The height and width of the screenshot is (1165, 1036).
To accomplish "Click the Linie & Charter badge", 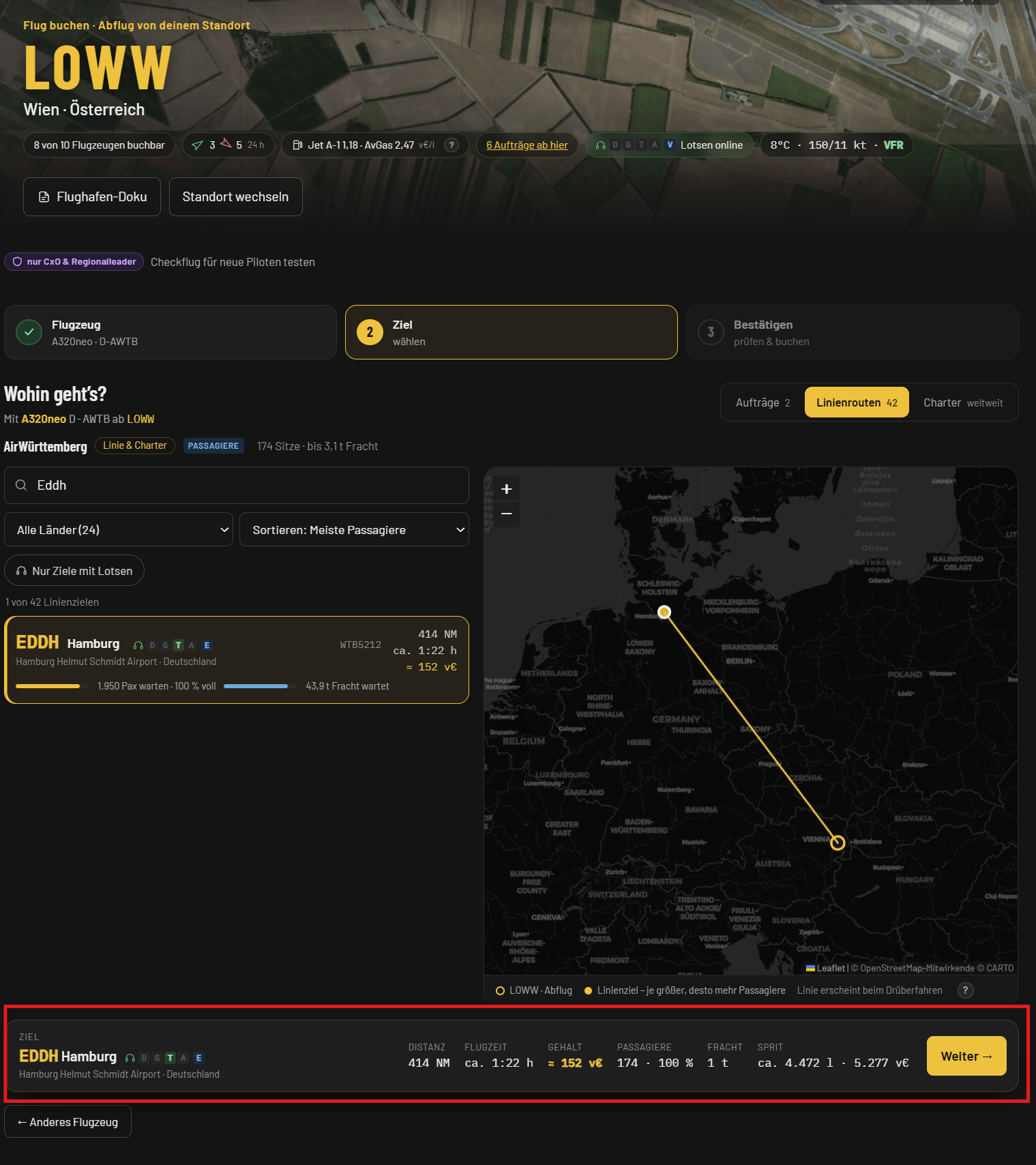I will coord(135,445).
